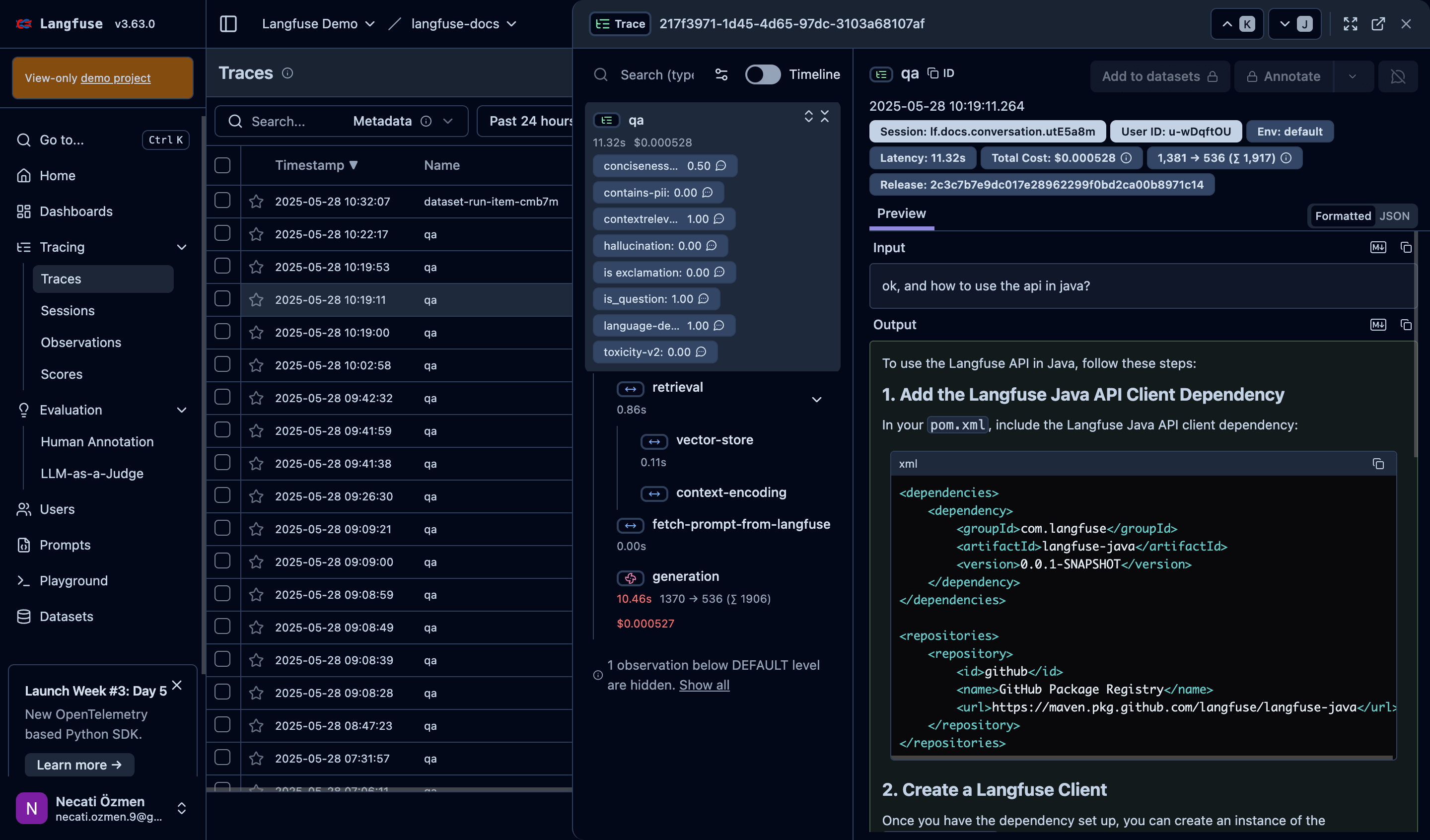1430x840 pixels.
Task: Click the Show all hidden observations link
Action: (704, 685)
